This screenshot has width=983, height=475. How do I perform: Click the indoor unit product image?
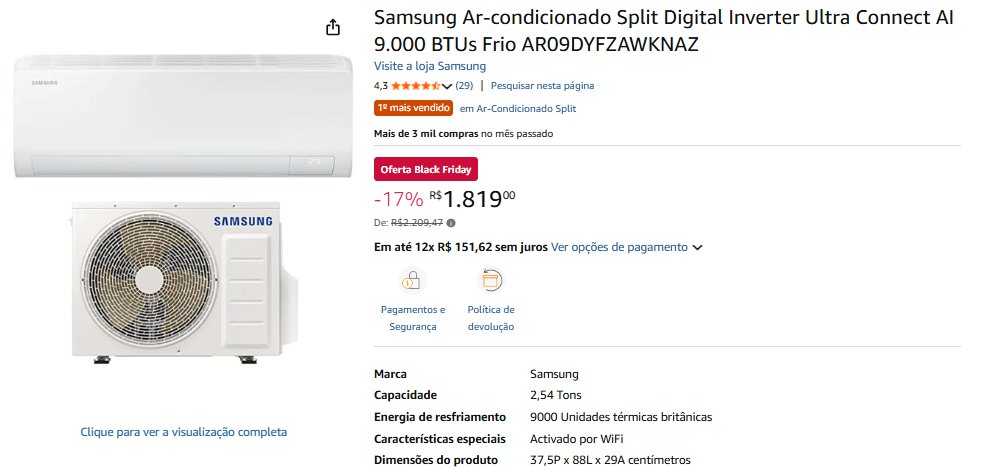[x=182, y=116]
